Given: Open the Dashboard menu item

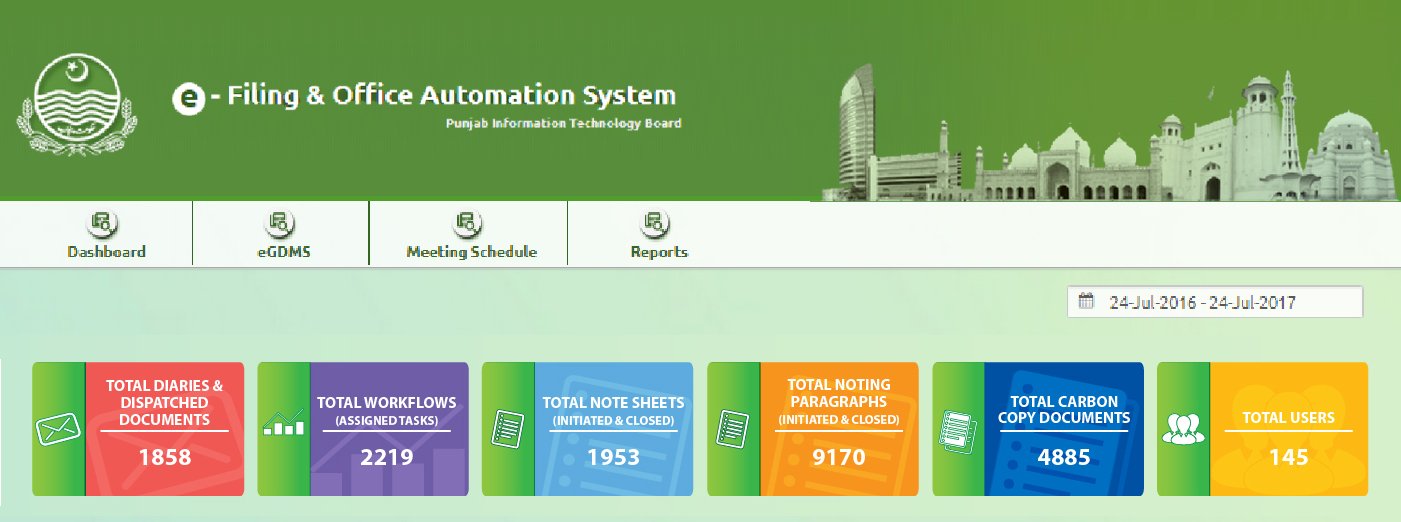Looking at the screenshot, I should point(107,233).
